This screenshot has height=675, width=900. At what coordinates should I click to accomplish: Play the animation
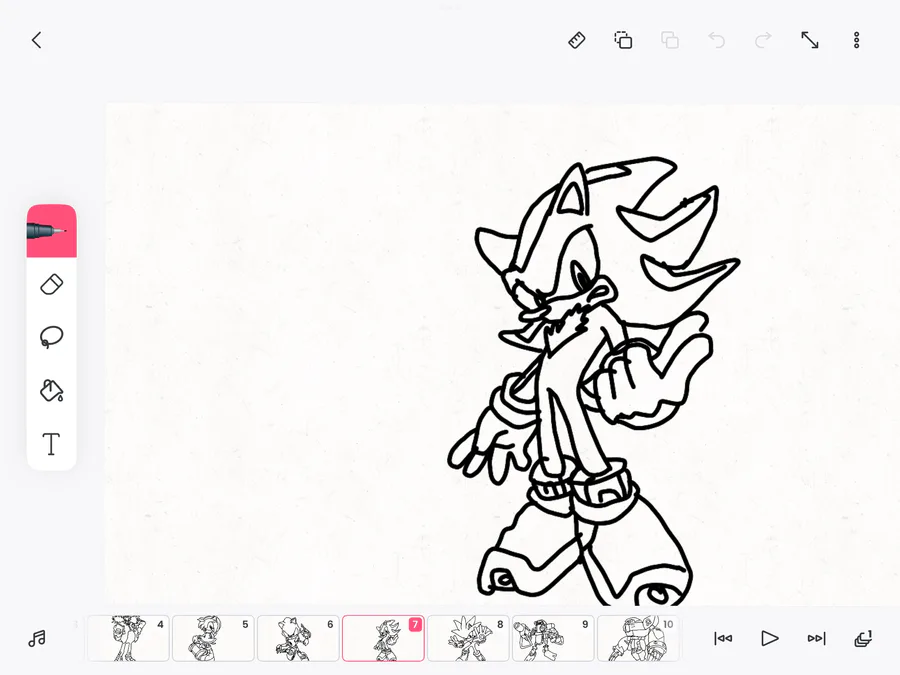point(770,638)
